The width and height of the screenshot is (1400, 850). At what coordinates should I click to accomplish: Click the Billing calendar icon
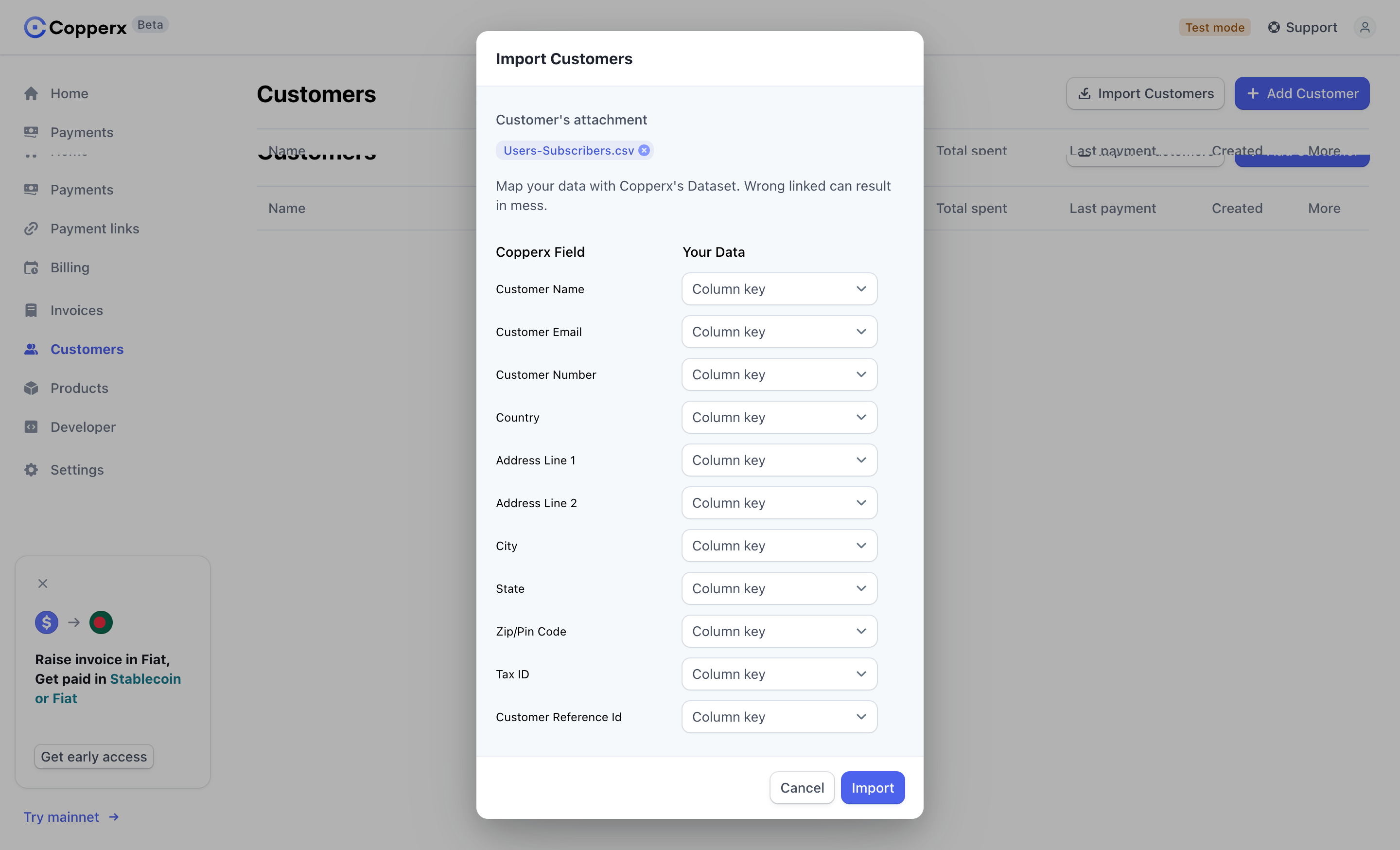tap(31, 267)
